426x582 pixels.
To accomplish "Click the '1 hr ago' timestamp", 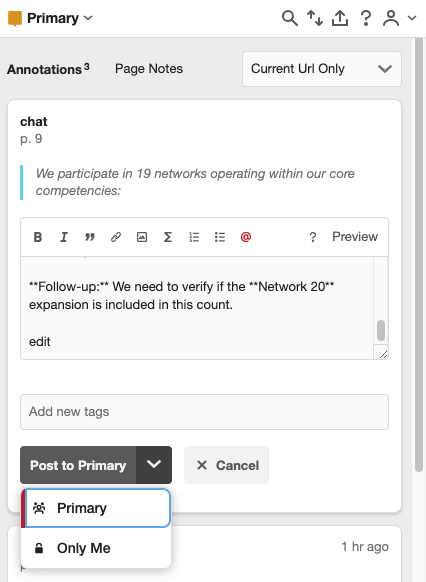I will point(365,547).
